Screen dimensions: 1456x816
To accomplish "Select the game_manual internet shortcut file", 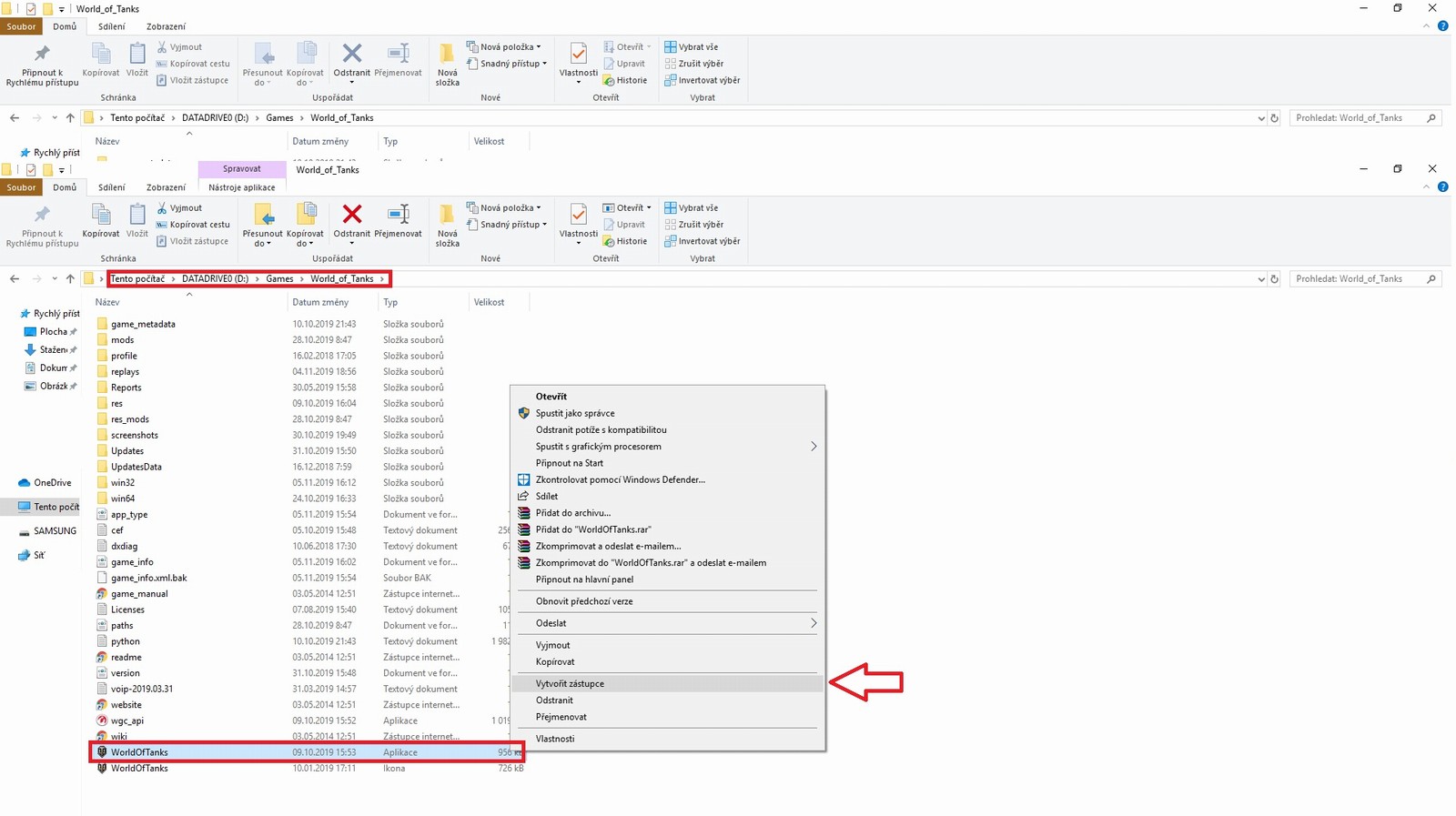I will [139, 594].
